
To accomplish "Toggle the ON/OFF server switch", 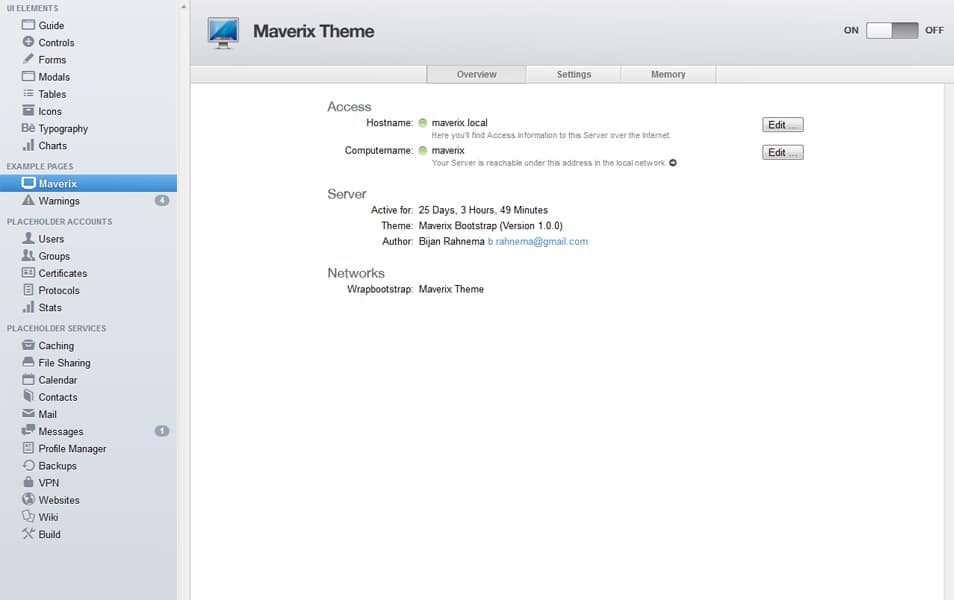I will (x=891, y=30).
